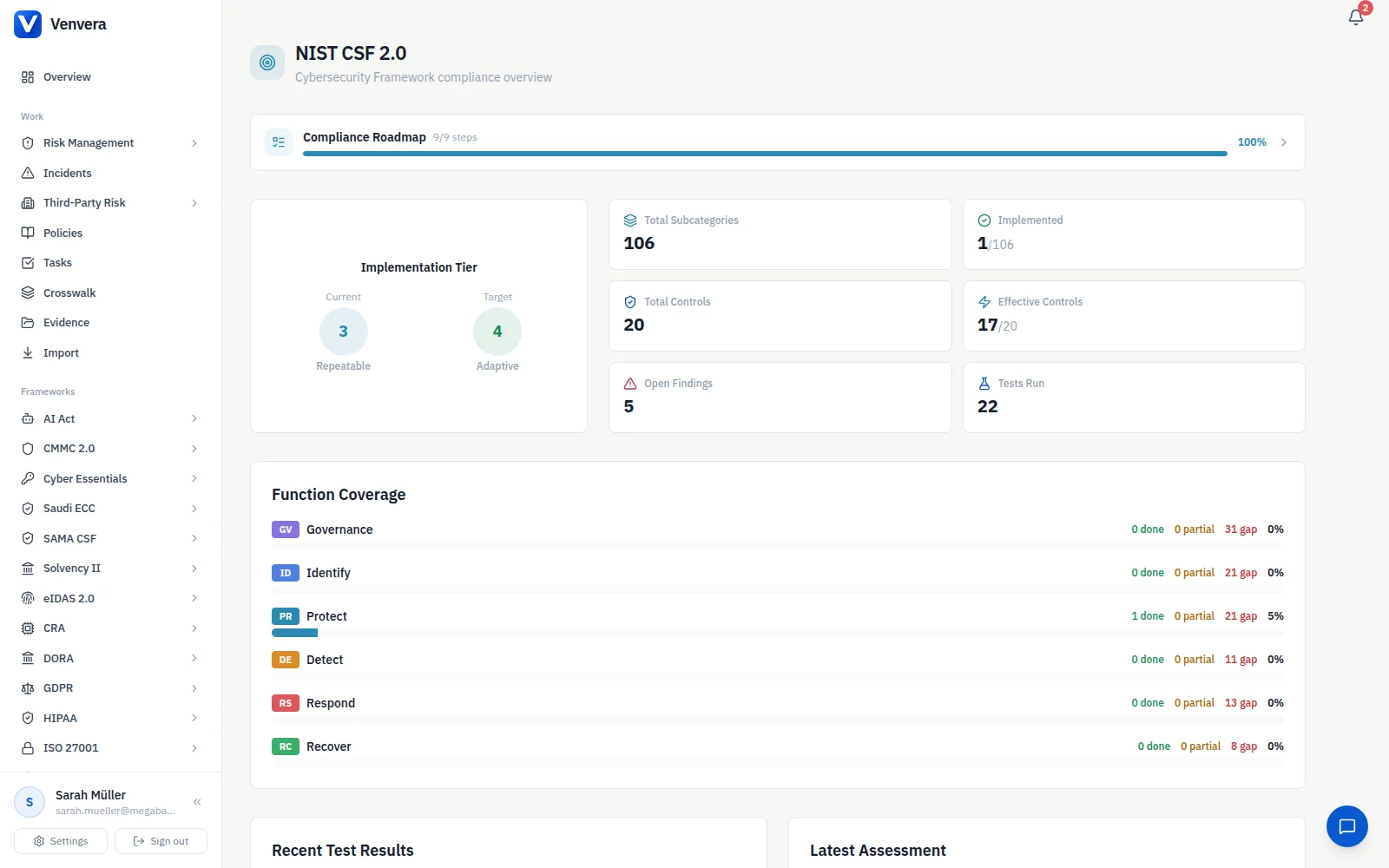Expand Third-Party Risk submenu chevron

point(194,203)
